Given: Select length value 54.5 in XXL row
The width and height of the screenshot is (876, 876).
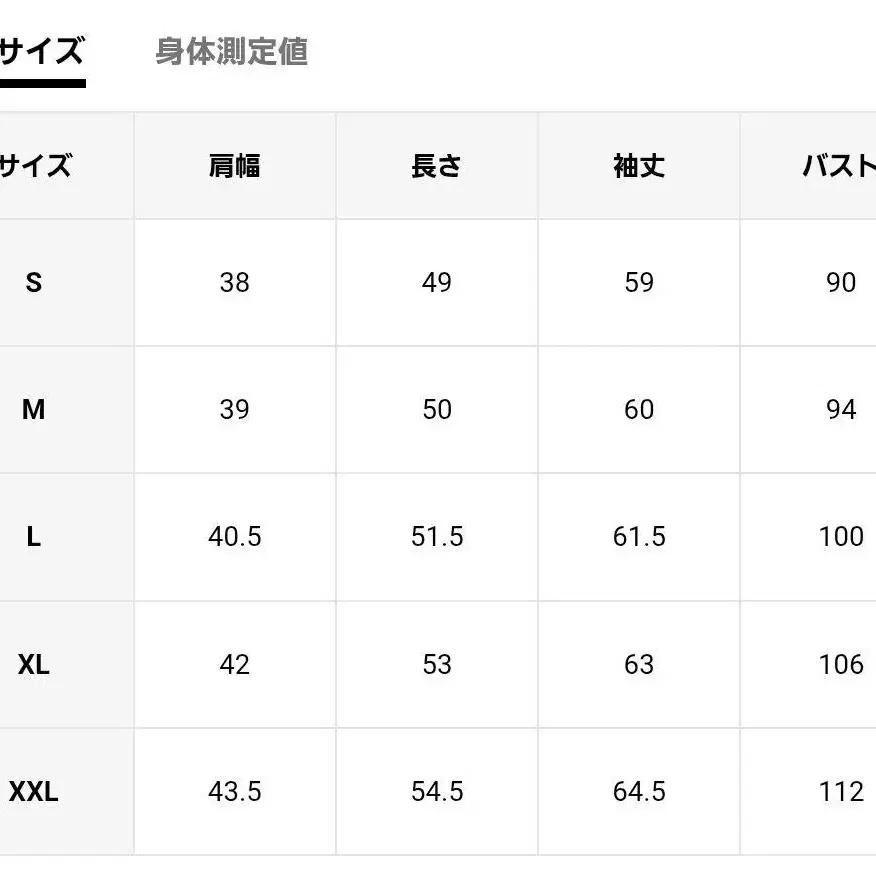Looking at the screenshot, I should [437, 792].
